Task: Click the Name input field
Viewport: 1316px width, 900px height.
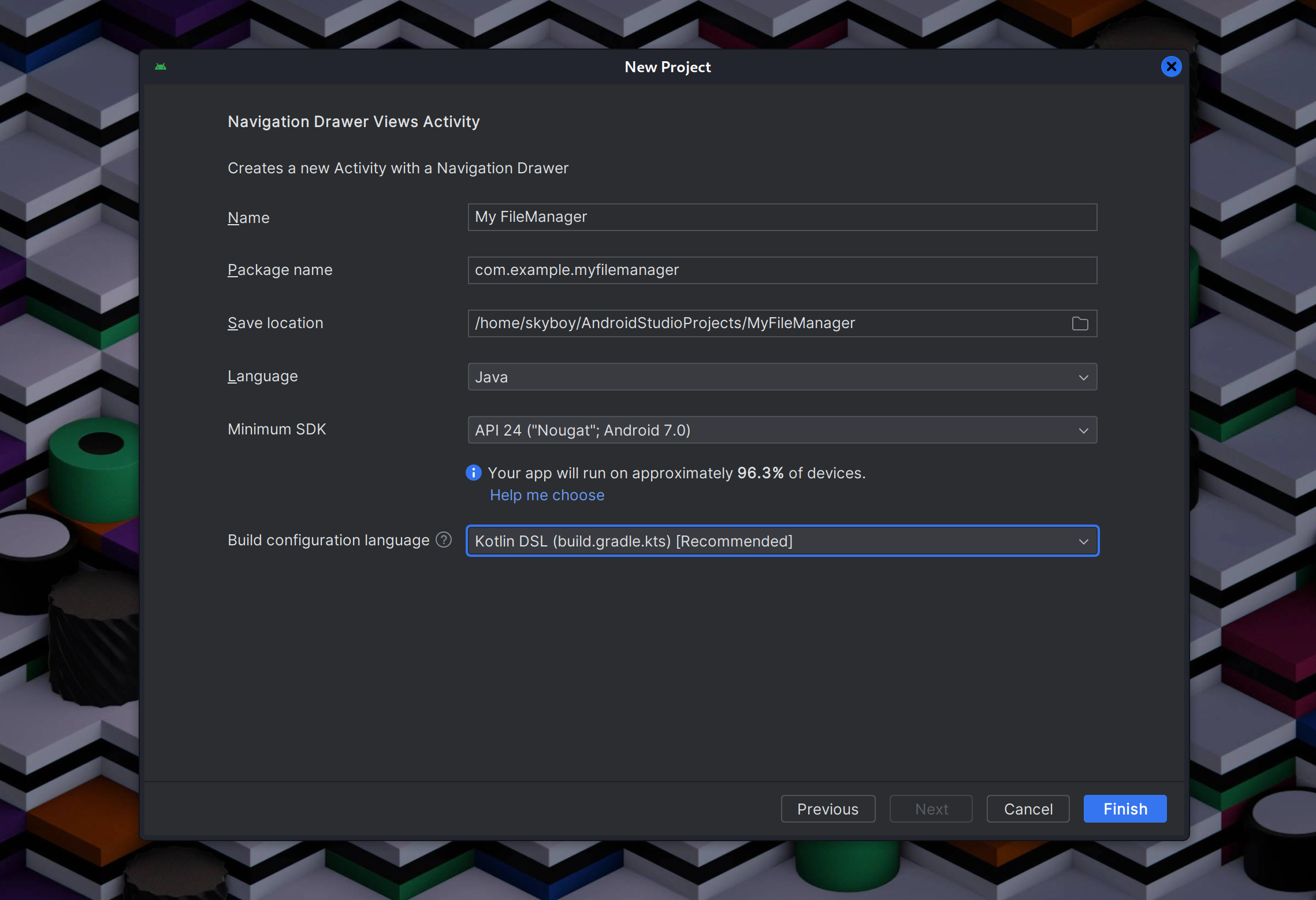Action: pyautogui.click(x=782, y=217)
